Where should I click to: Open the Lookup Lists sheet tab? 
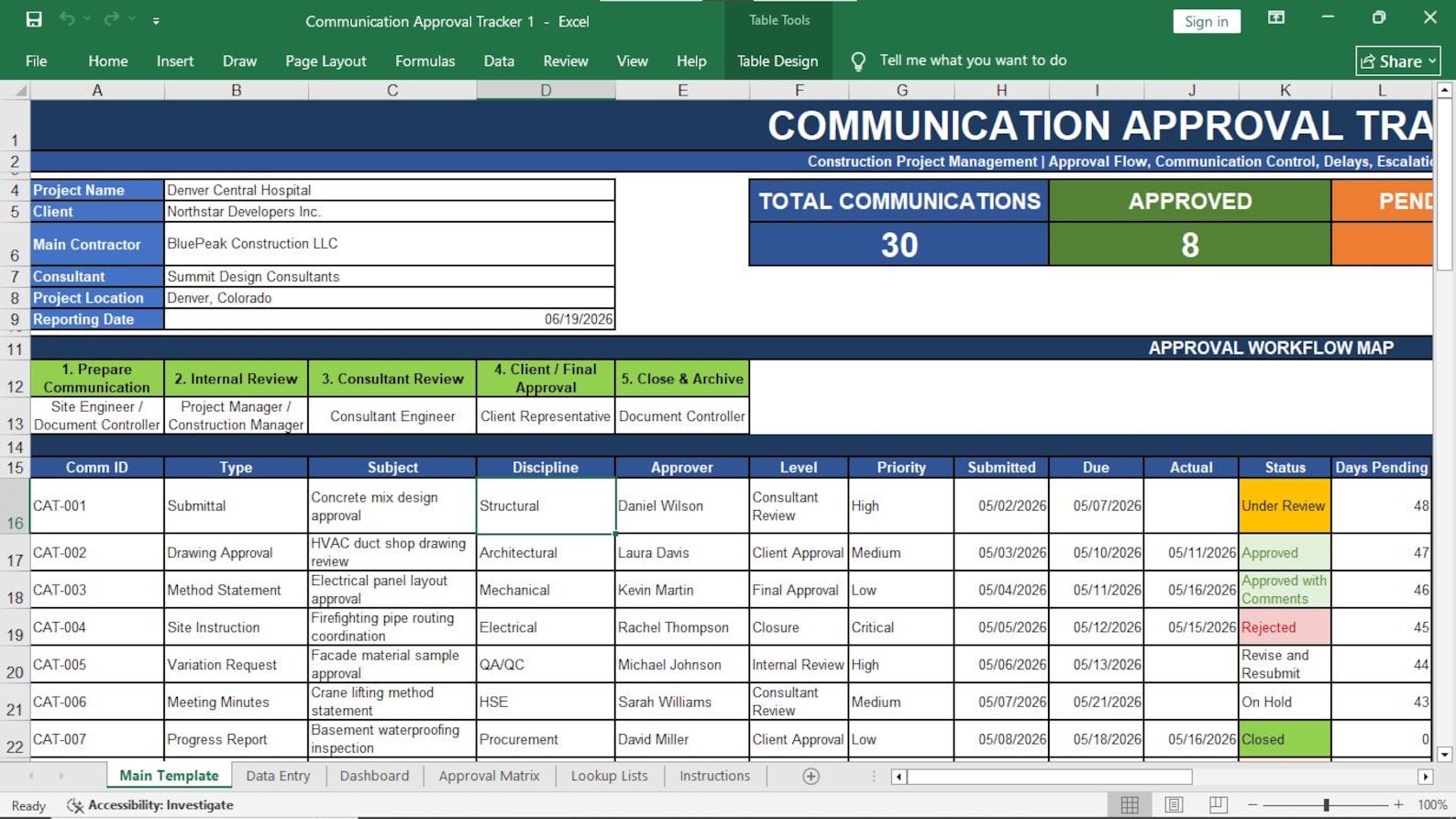(x=609, y=776)
